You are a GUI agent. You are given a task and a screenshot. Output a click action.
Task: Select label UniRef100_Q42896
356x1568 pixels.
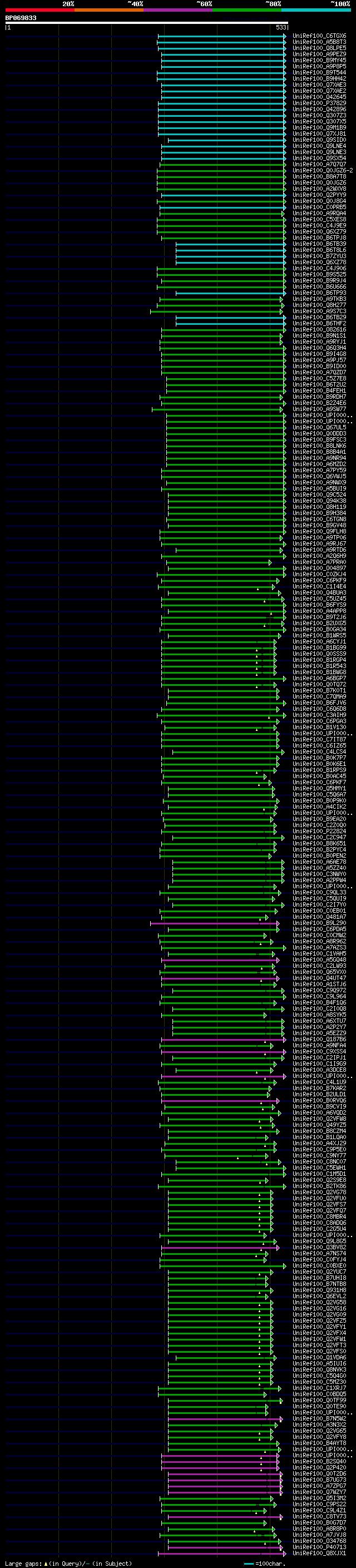click(x=319, y=109)
